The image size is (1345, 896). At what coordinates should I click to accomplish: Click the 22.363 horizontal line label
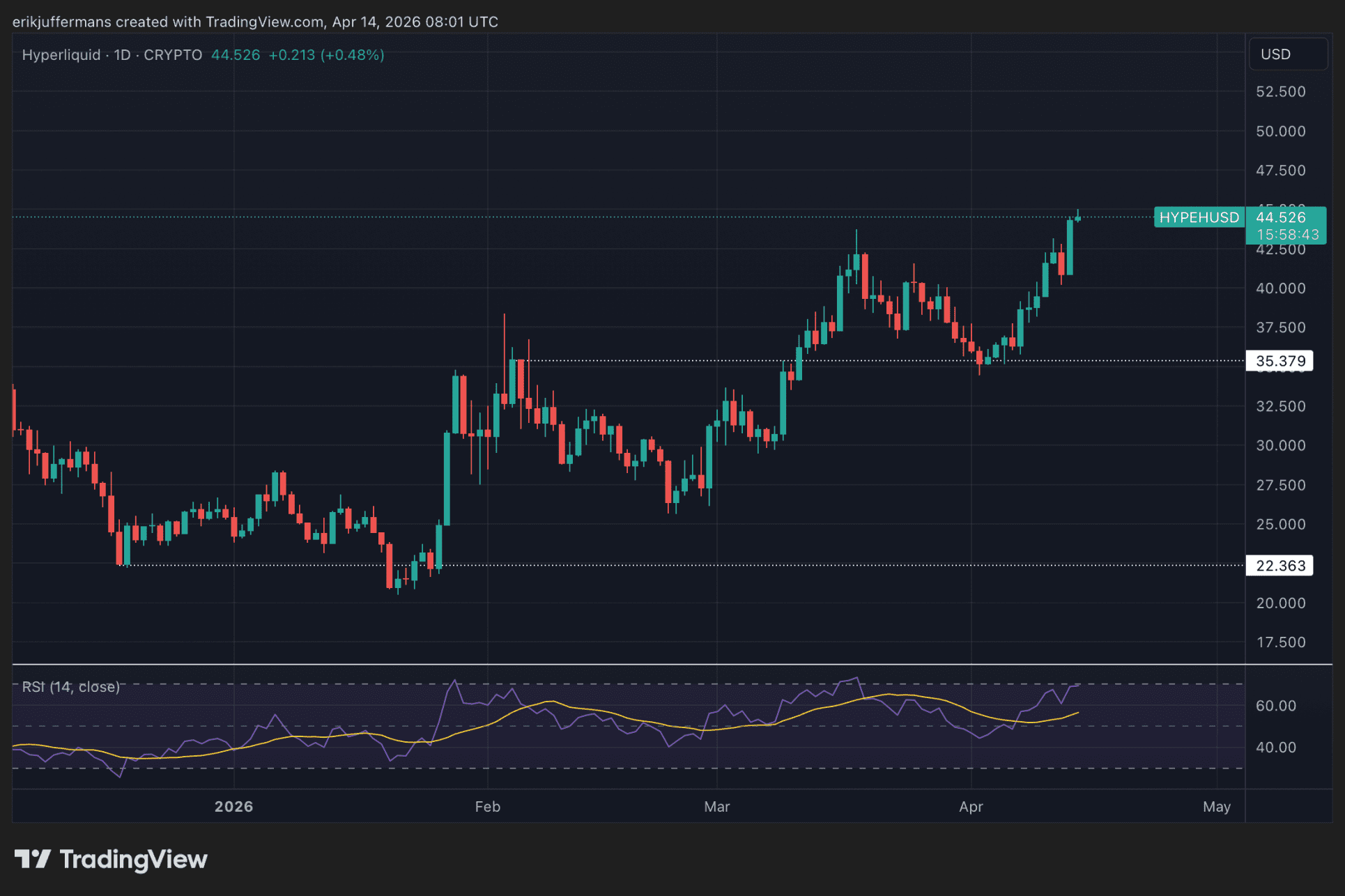tap(1280, 566)
